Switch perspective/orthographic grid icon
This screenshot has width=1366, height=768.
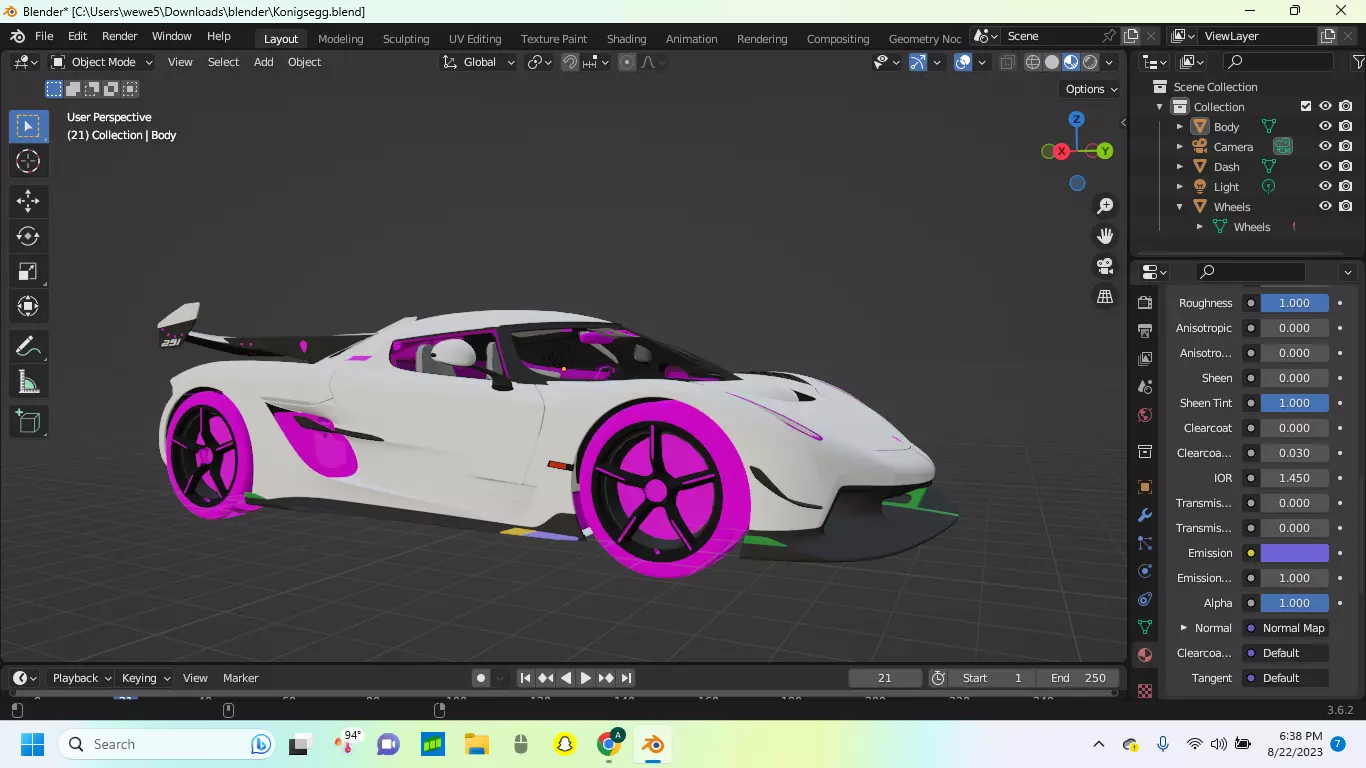click(x=1105, y=297)
